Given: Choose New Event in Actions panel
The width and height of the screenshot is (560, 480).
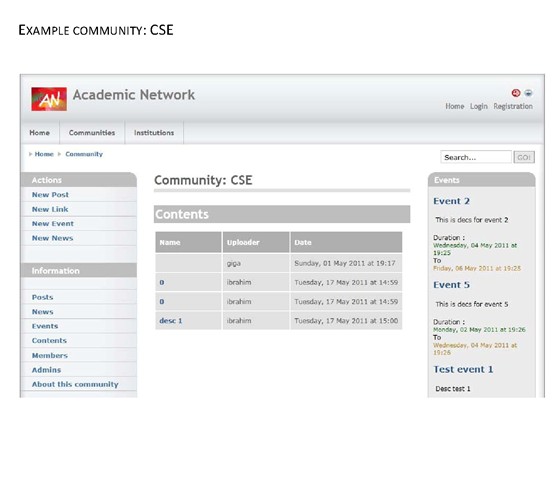Looking at the screenshot, I should pyautogui.click(x=53, y=224).
